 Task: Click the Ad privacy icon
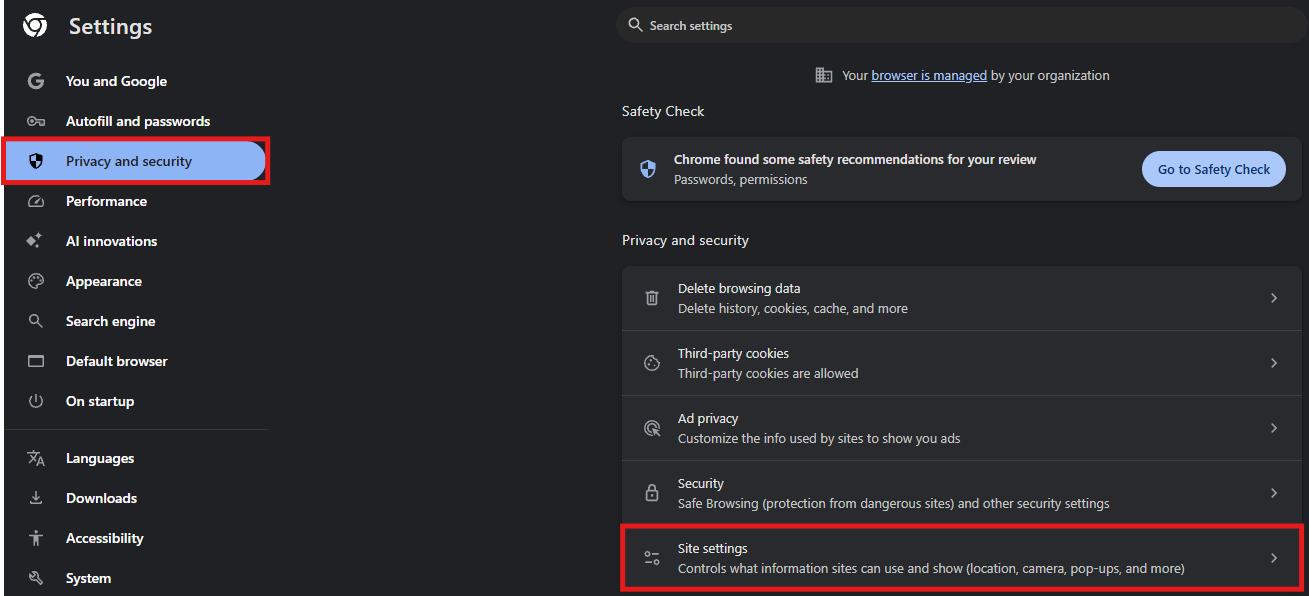coord(652,428)
